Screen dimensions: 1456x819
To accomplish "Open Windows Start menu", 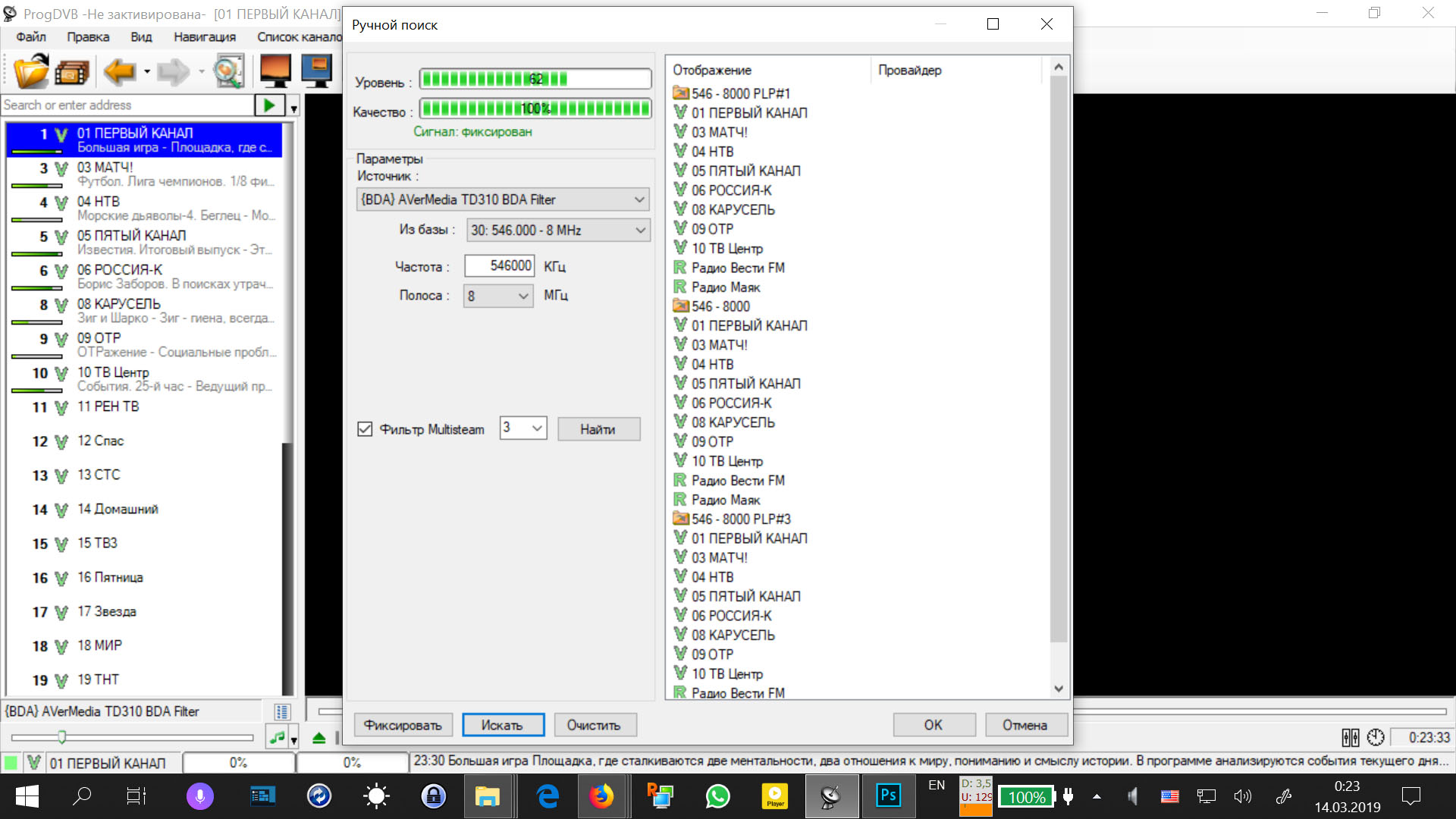I will [27, 796].
